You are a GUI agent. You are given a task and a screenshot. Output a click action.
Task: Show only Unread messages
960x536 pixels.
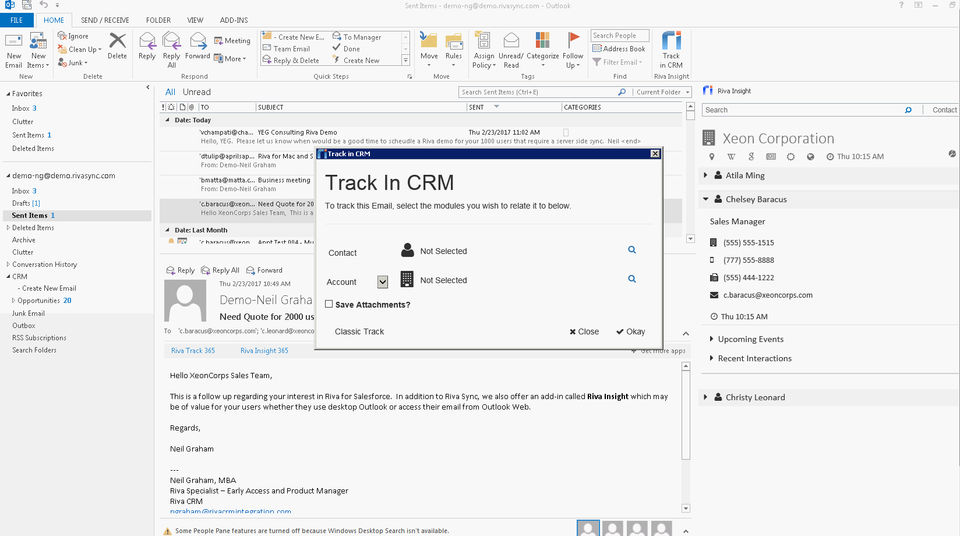pos(197,92)
